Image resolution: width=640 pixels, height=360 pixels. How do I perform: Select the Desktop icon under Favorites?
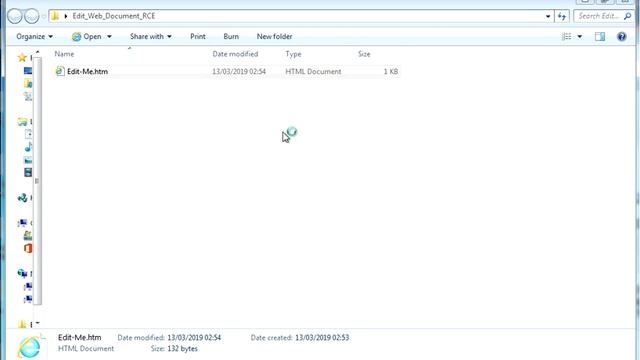[28, 71]
